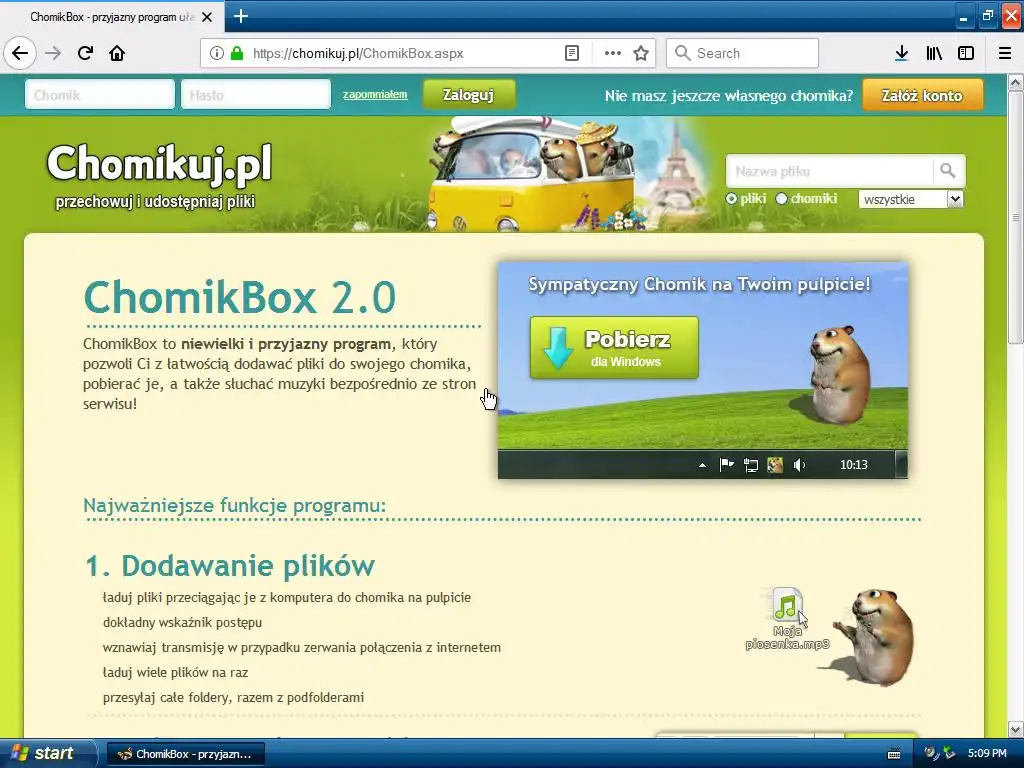Click 'przechowuj i udostępniaj pliki' slogan
This screenshot has height=768, width=1024.
click(155, 202)
